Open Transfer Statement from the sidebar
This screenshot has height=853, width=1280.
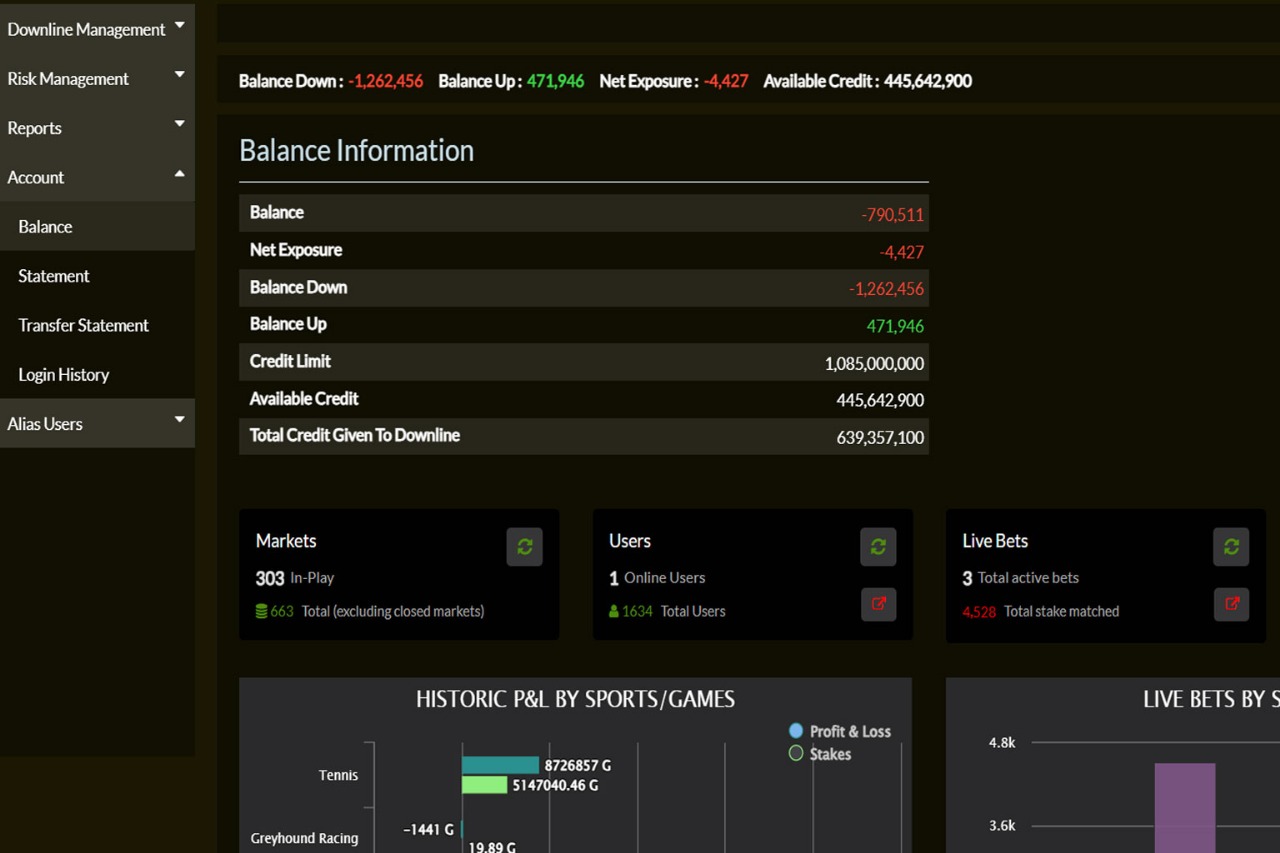pos(83,325)
